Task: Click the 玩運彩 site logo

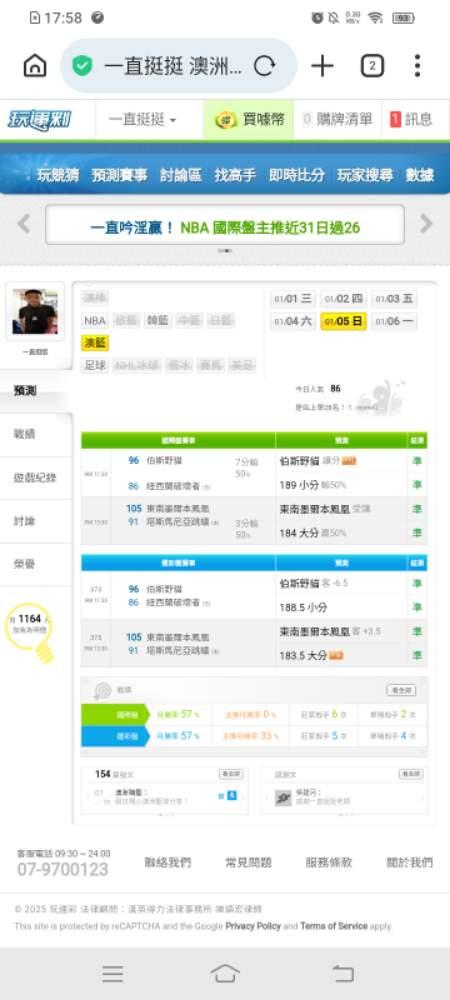Action: (x=40, y=119)
